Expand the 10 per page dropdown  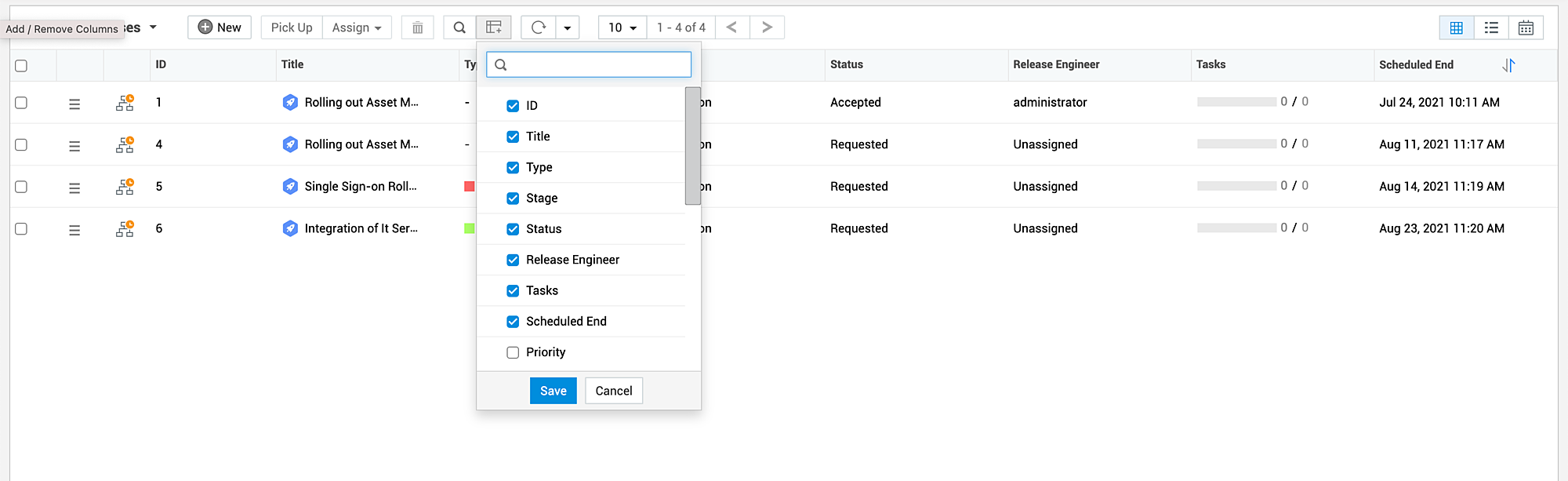point(622,27)
